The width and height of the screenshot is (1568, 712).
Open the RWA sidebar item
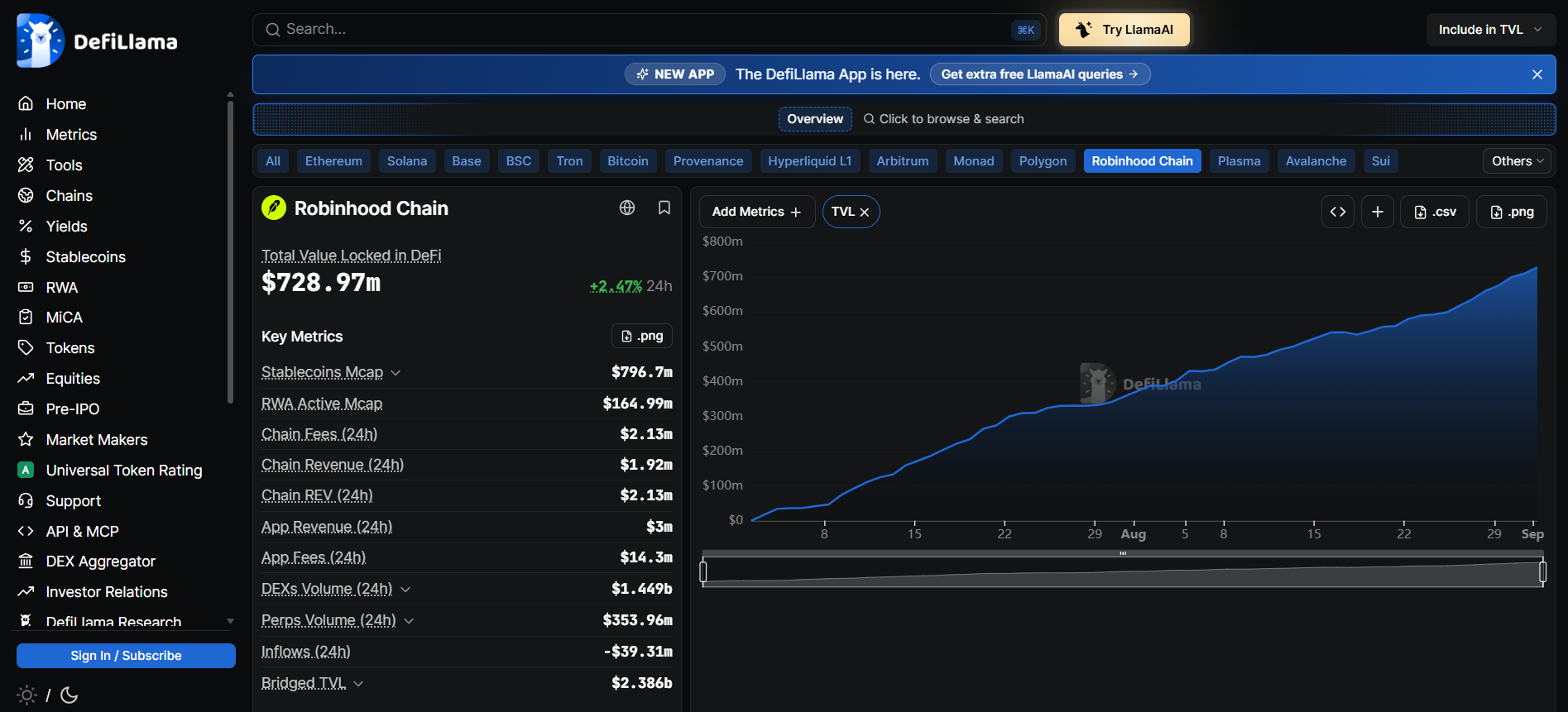click(x=61, y=288)
